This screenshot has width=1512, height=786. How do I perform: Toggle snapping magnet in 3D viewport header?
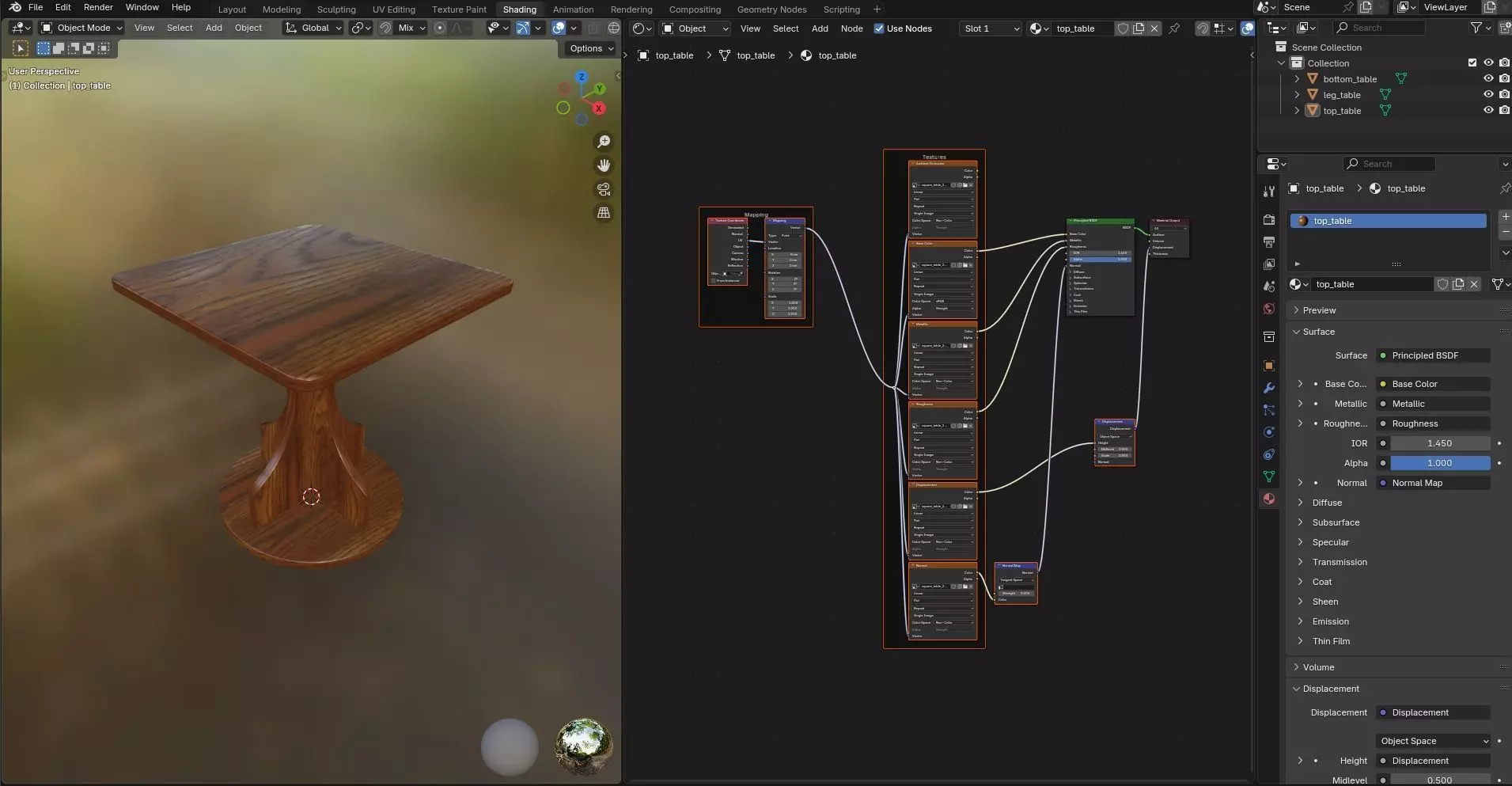pyautogui.click(x=385, y=28)
